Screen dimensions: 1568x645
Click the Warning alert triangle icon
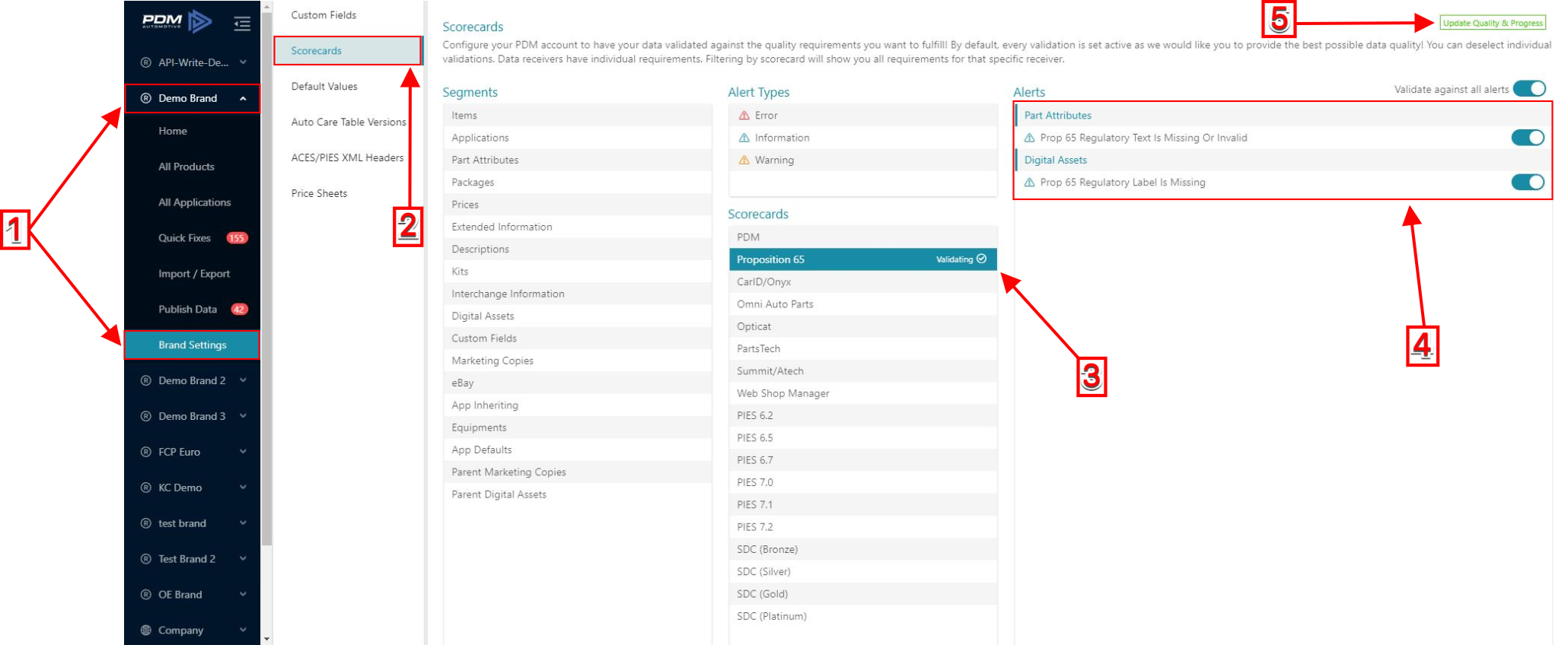point(744,160)
